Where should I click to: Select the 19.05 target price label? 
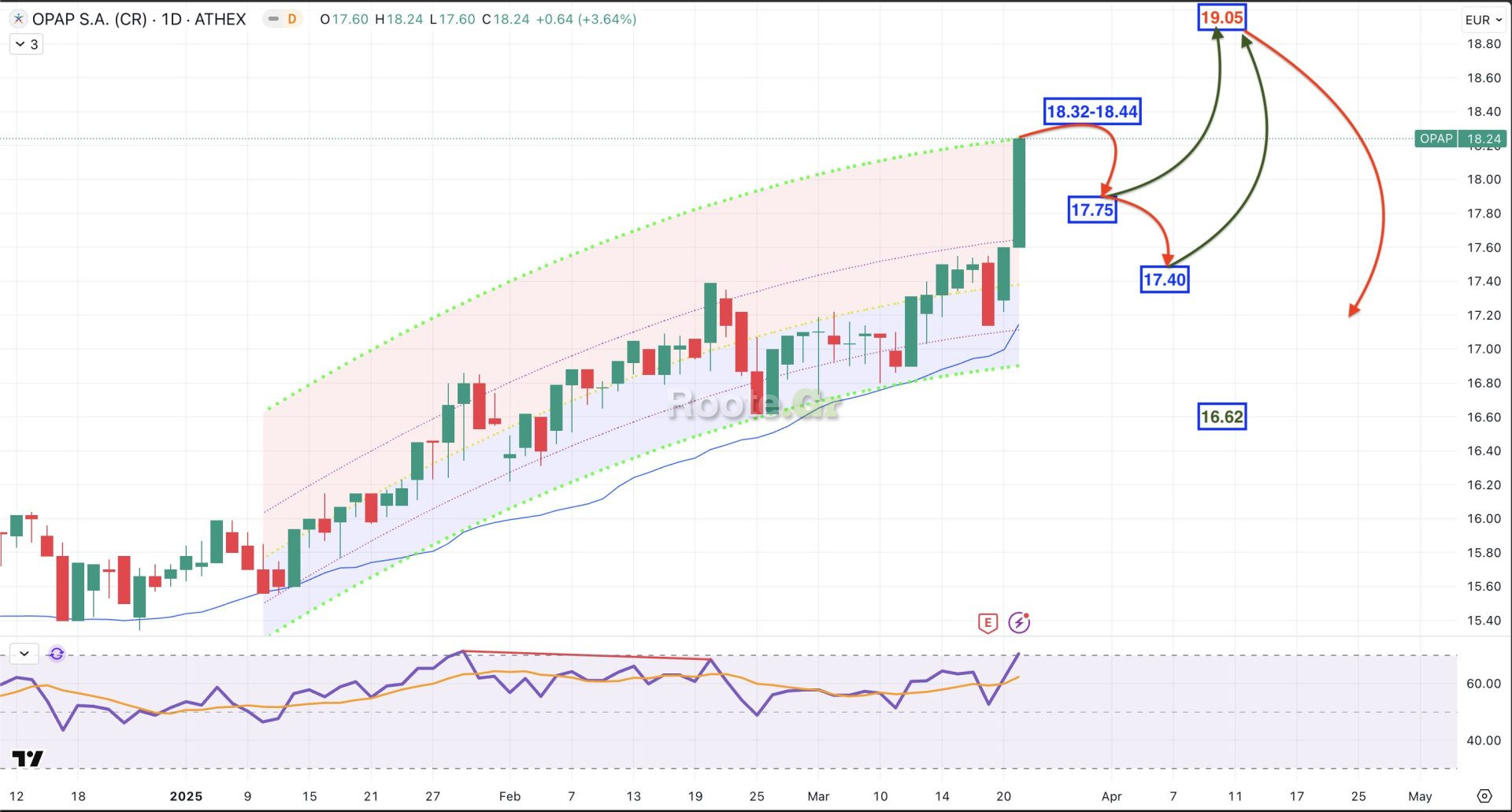click(1221, 17)
